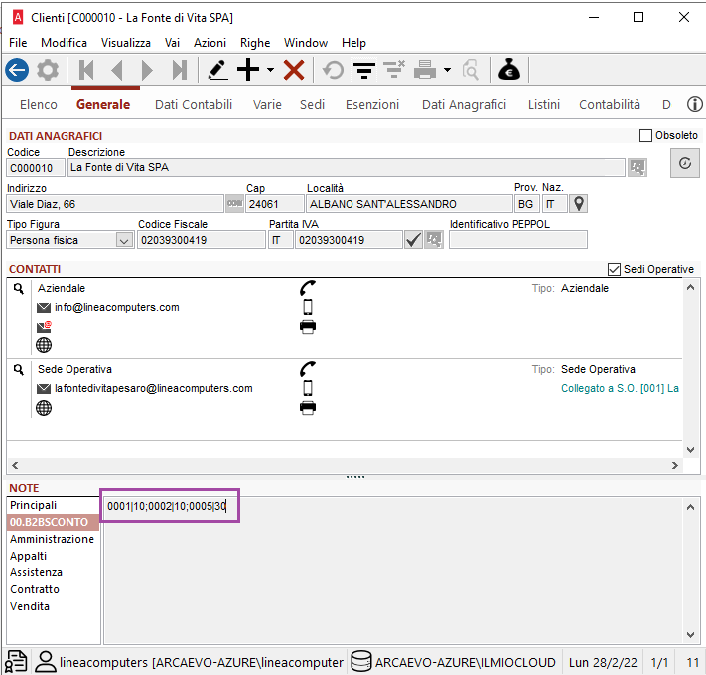706x675 pixels.
Task: Click the Partita IVA checkmark verify icon
Action: point(413,240)
